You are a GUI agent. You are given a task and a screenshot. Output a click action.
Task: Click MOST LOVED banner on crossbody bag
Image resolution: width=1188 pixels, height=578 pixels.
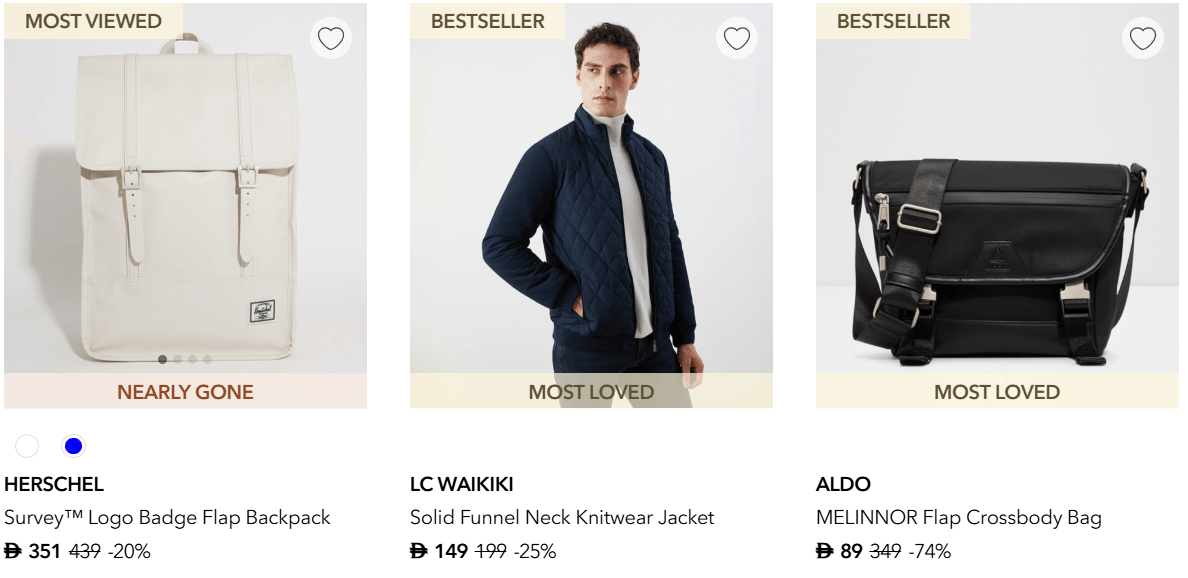(997, 392)
